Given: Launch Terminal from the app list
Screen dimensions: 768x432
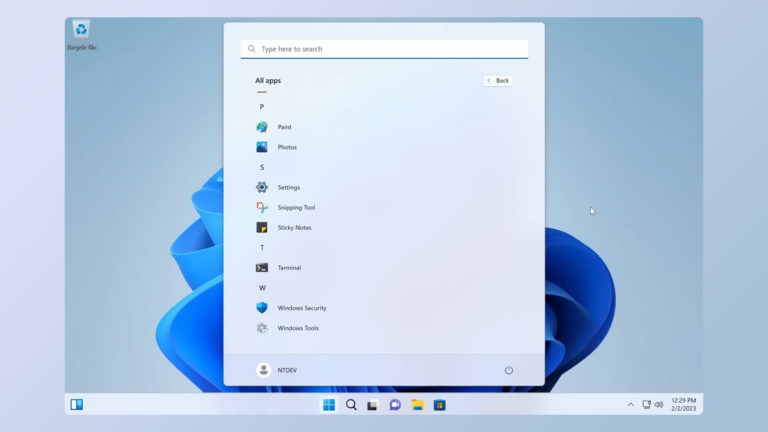Looking at the screenshot, I should pyautogui.click(x=262, y=268).
